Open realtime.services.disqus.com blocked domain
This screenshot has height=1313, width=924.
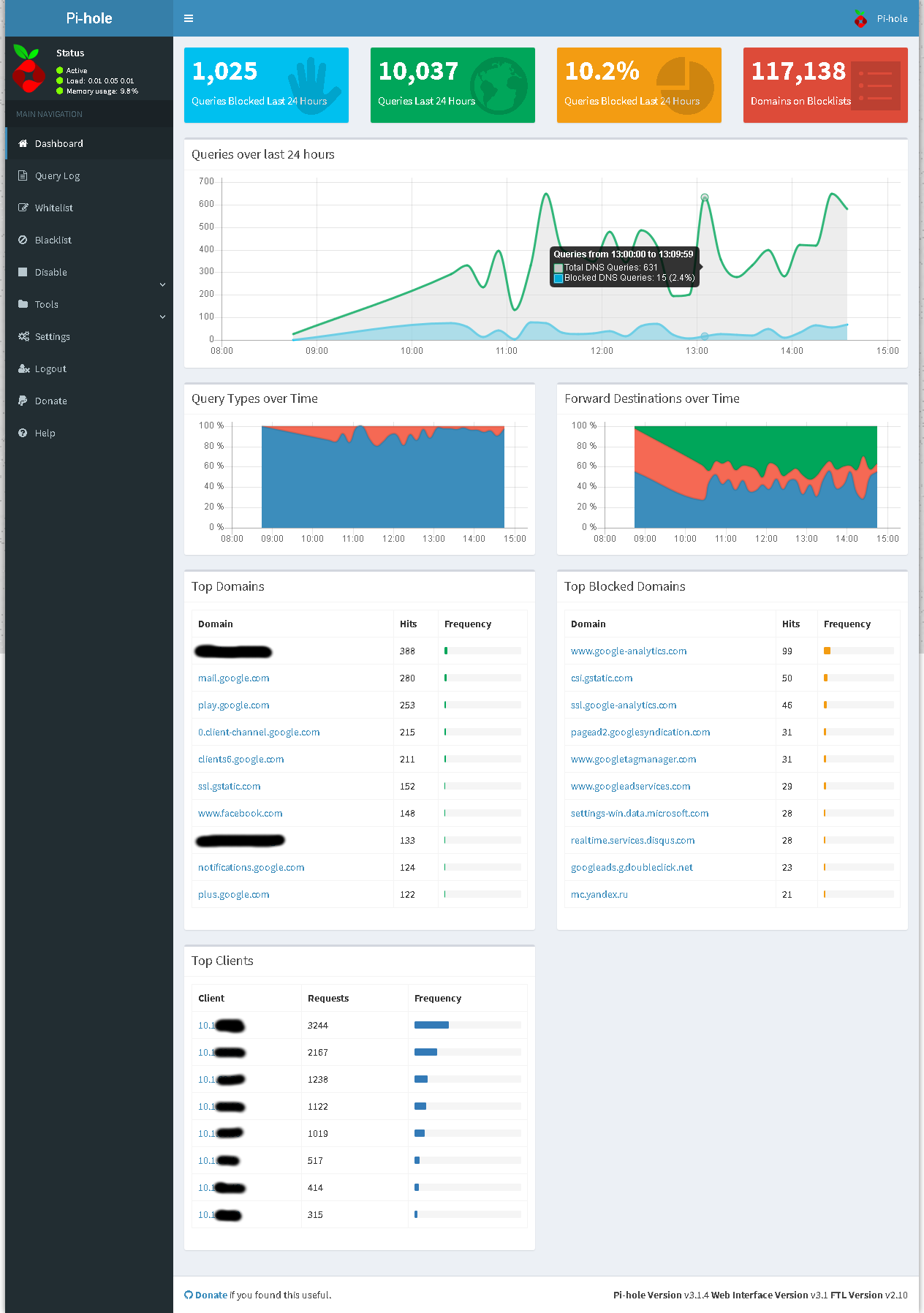click(632, 840)
